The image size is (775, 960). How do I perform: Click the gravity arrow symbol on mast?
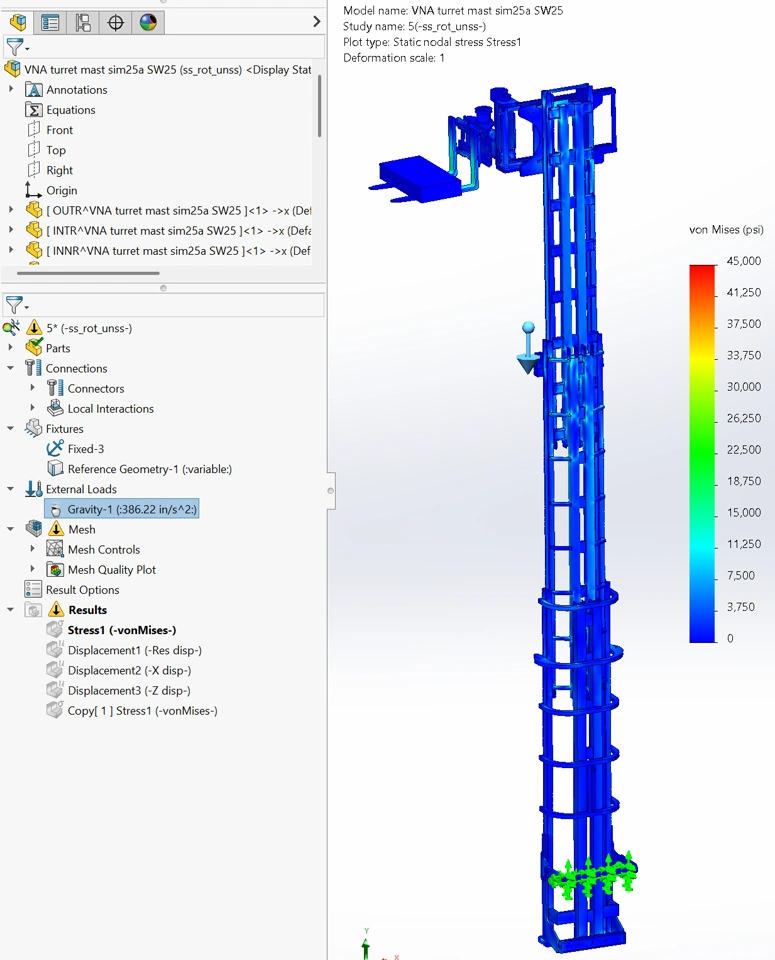pos(528,348)
